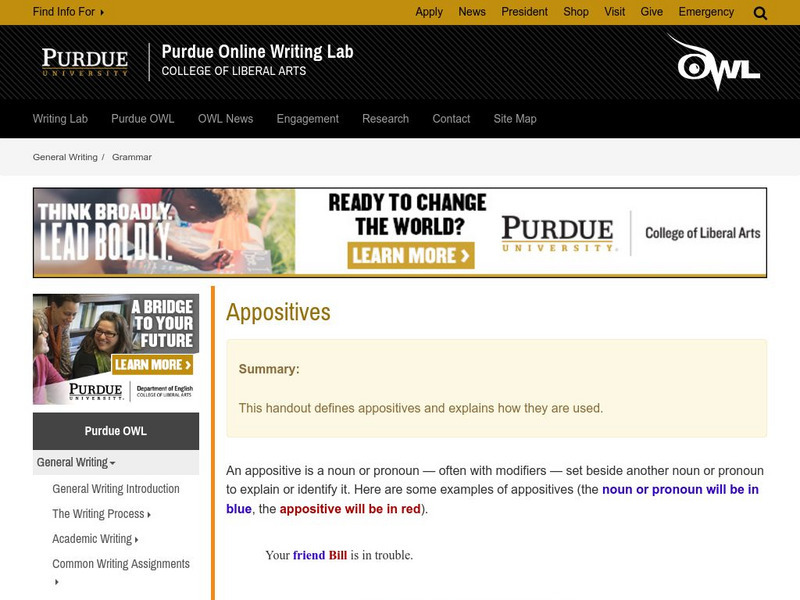Expand the Common Writing Assignments item

(122, 563)
